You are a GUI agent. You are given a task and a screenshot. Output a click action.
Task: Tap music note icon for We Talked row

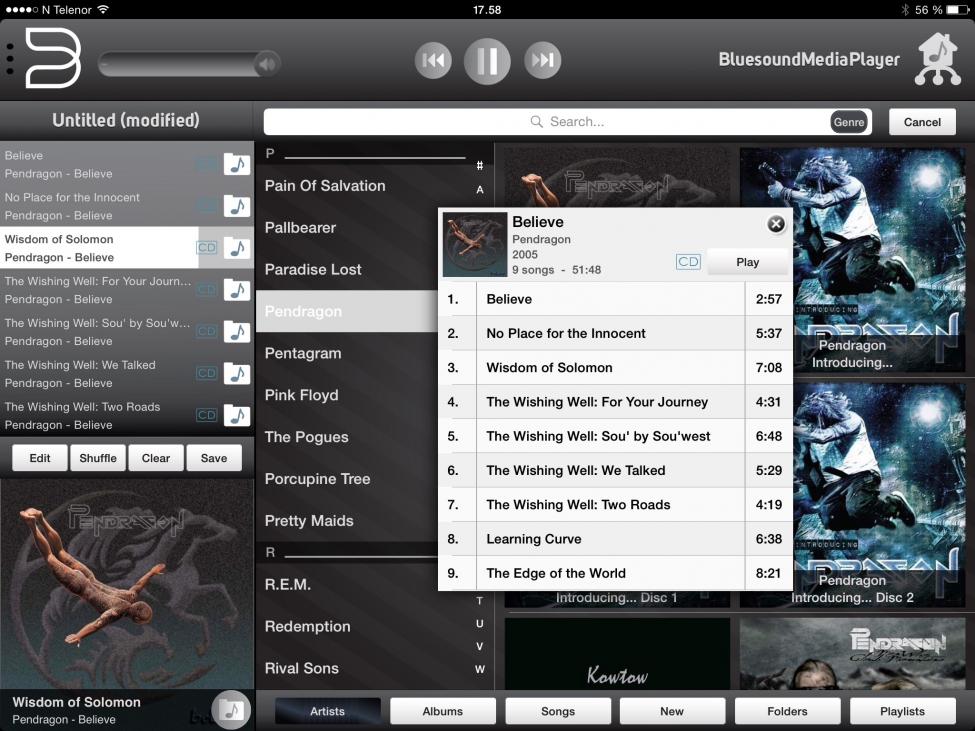(x=237, y=374)
